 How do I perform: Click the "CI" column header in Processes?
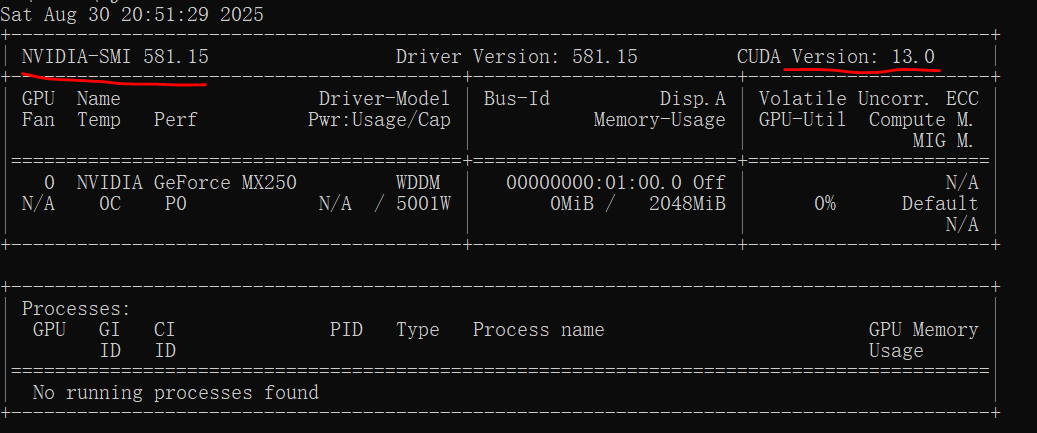pyautogui.click(x=165, y=329)
